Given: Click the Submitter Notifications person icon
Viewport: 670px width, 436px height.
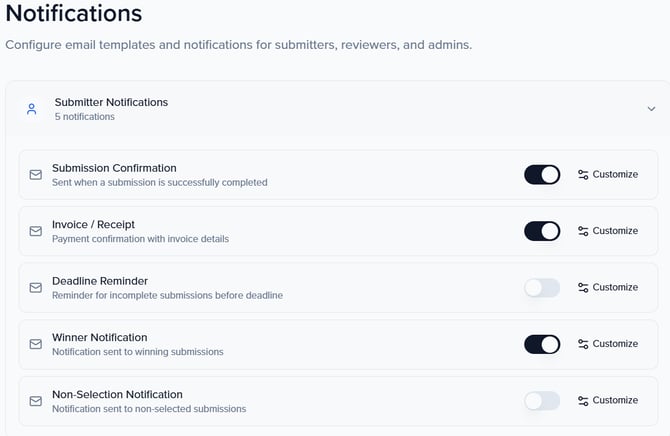Looking at the screenshot, I should pos(31,109).
